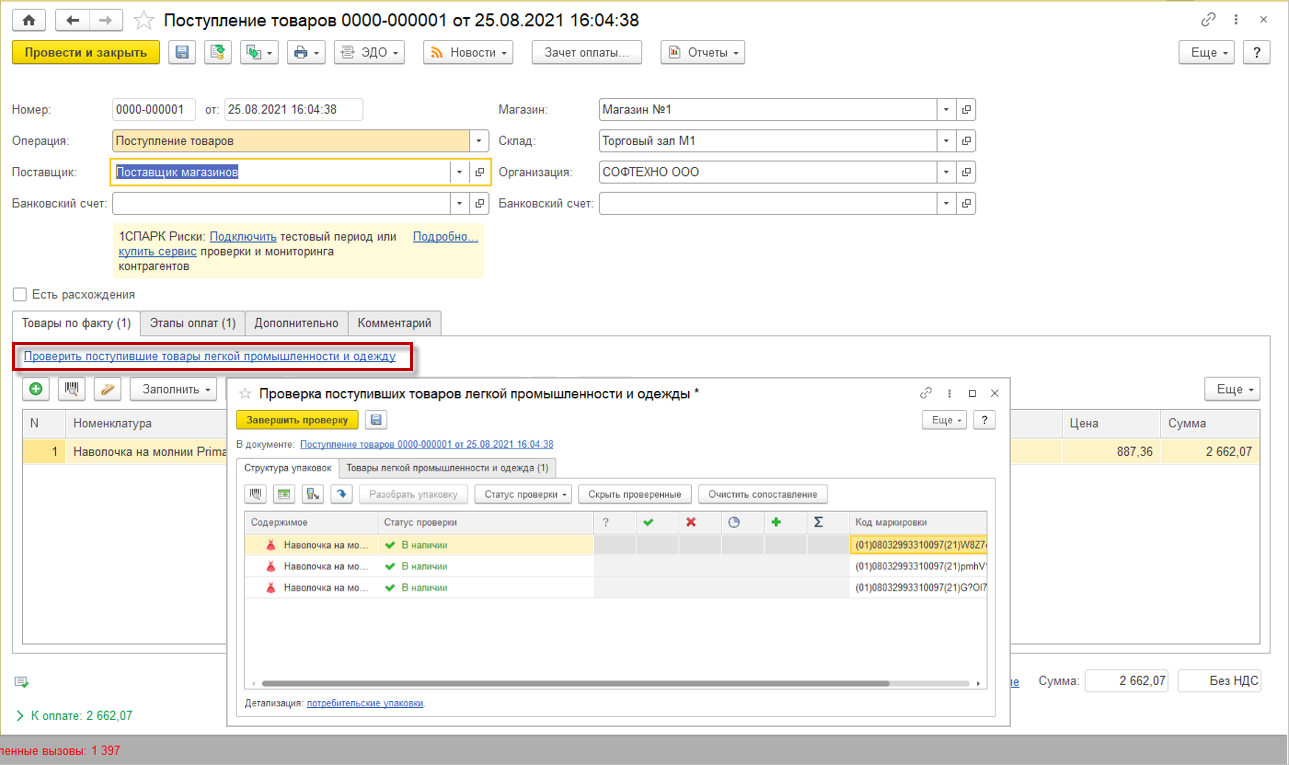Open the Комментарий tab

(395, 323)
